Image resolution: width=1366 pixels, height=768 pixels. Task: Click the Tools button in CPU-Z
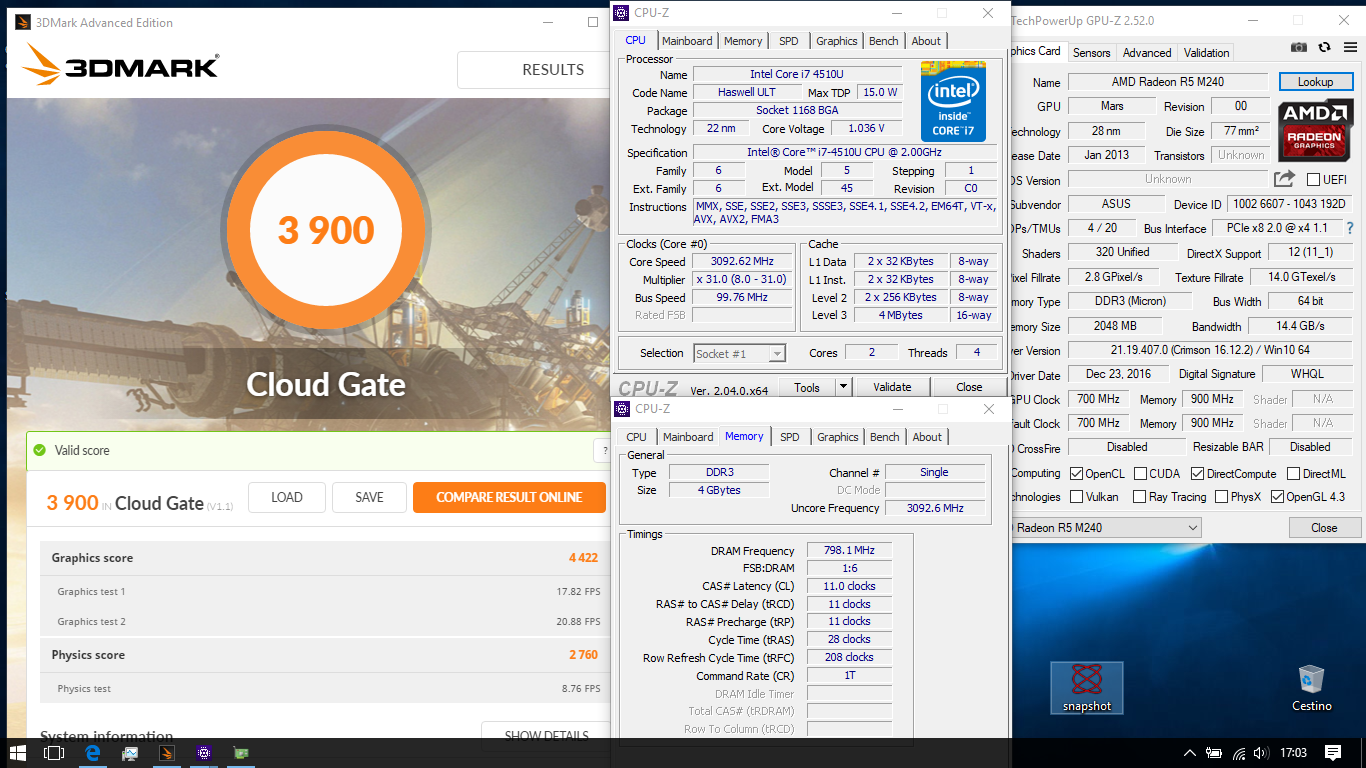[x=807, y=387]
